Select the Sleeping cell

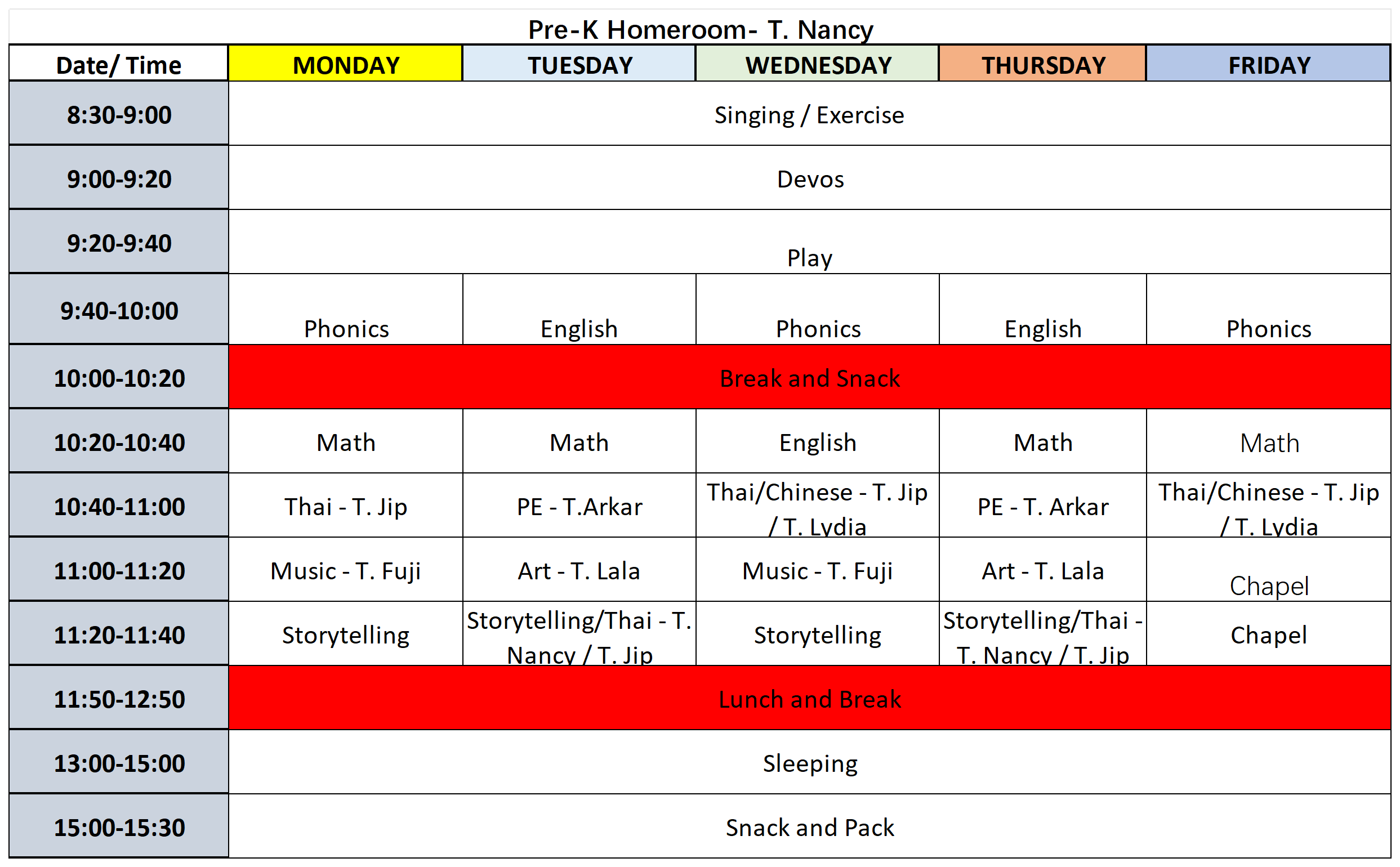(x=809, y=763)
